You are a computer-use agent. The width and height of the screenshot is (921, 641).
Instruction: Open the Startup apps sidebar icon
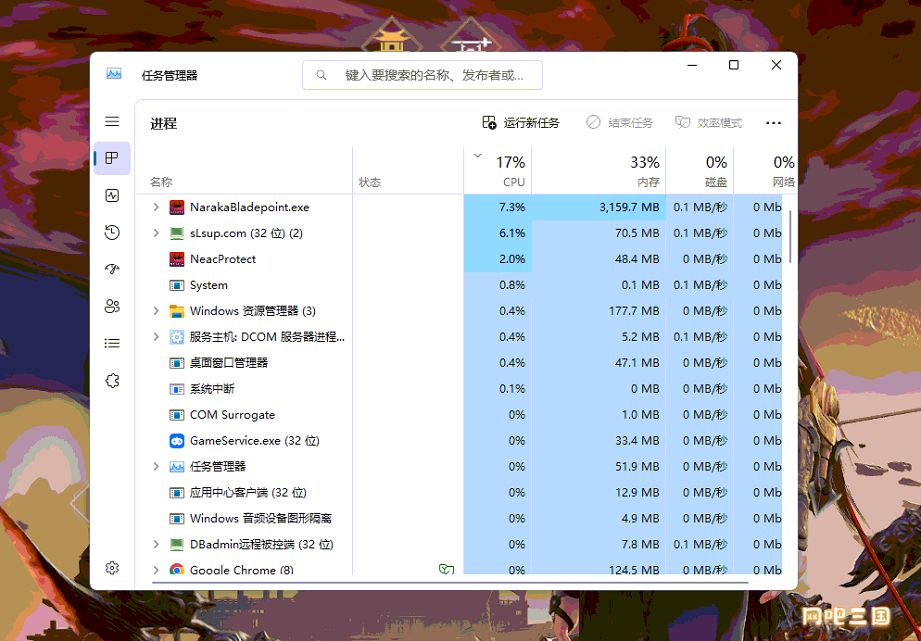click(x=112, y=269)
